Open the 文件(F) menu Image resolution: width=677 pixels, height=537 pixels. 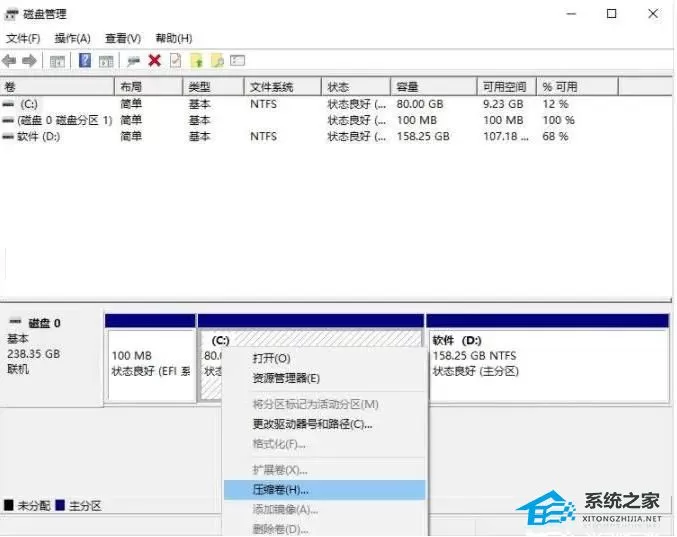click(23, 38)
